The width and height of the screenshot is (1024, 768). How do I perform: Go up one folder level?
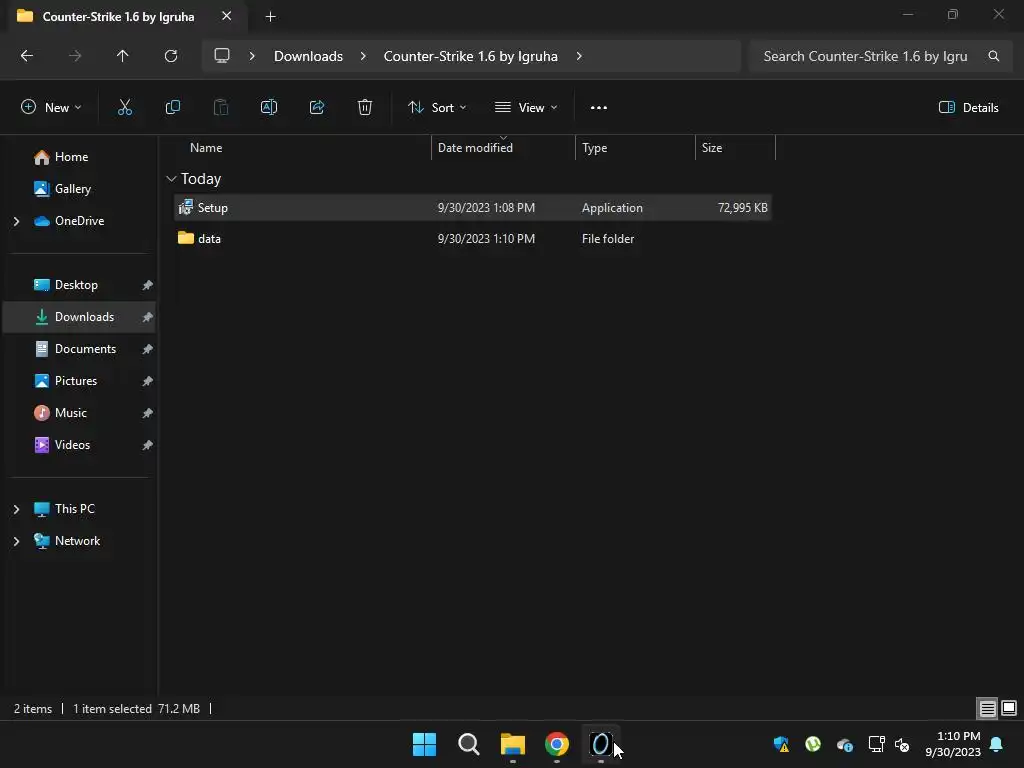[x=123, y=56]
